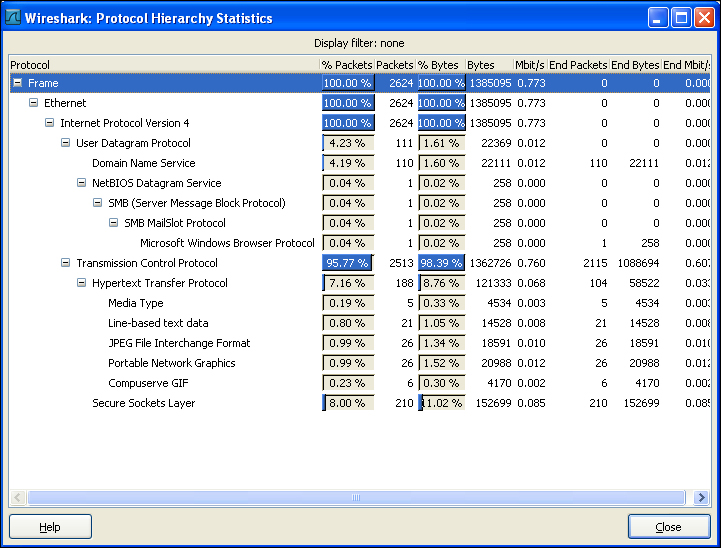Sort by the Mbit/s column header

(x=530, y=65)
